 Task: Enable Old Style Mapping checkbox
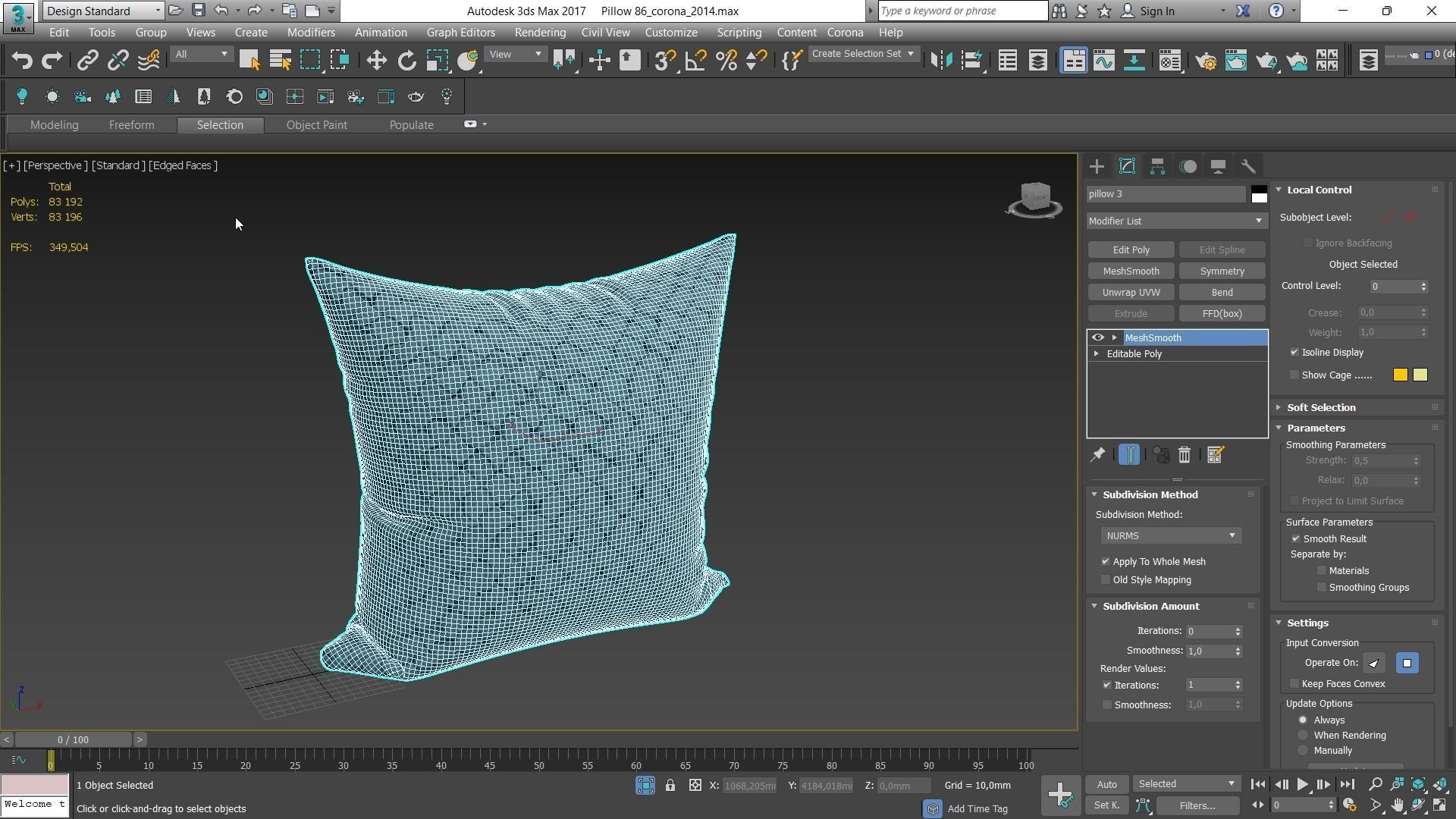tap(1106, 580)
